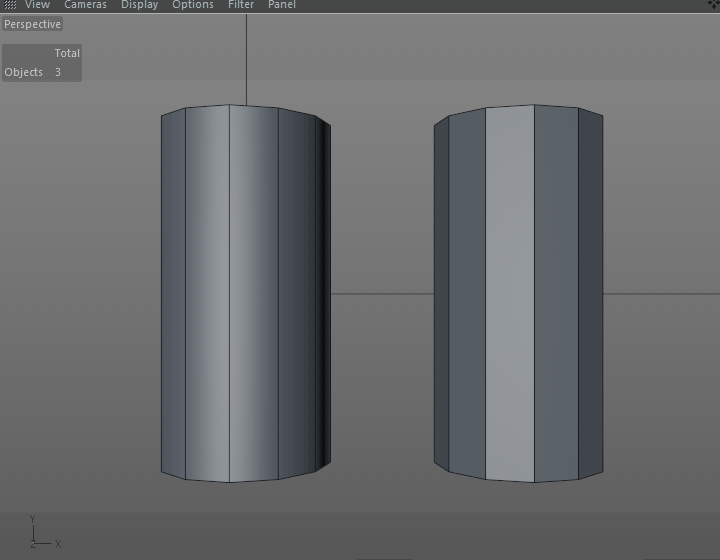720x560 pixels.
Task: Open the Options menu
Action: [192, 5]
